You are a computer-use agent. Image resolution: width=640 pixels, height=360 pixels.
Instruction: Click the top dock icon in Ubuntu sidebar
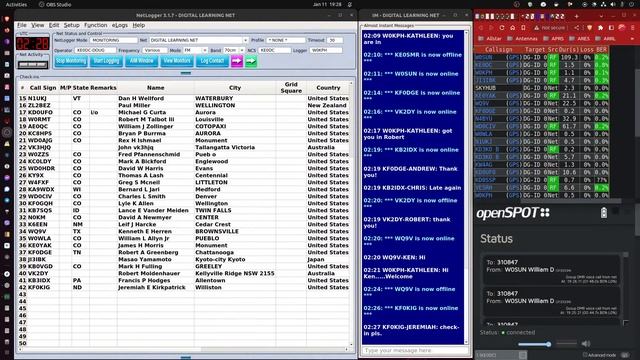coord(7,19)
